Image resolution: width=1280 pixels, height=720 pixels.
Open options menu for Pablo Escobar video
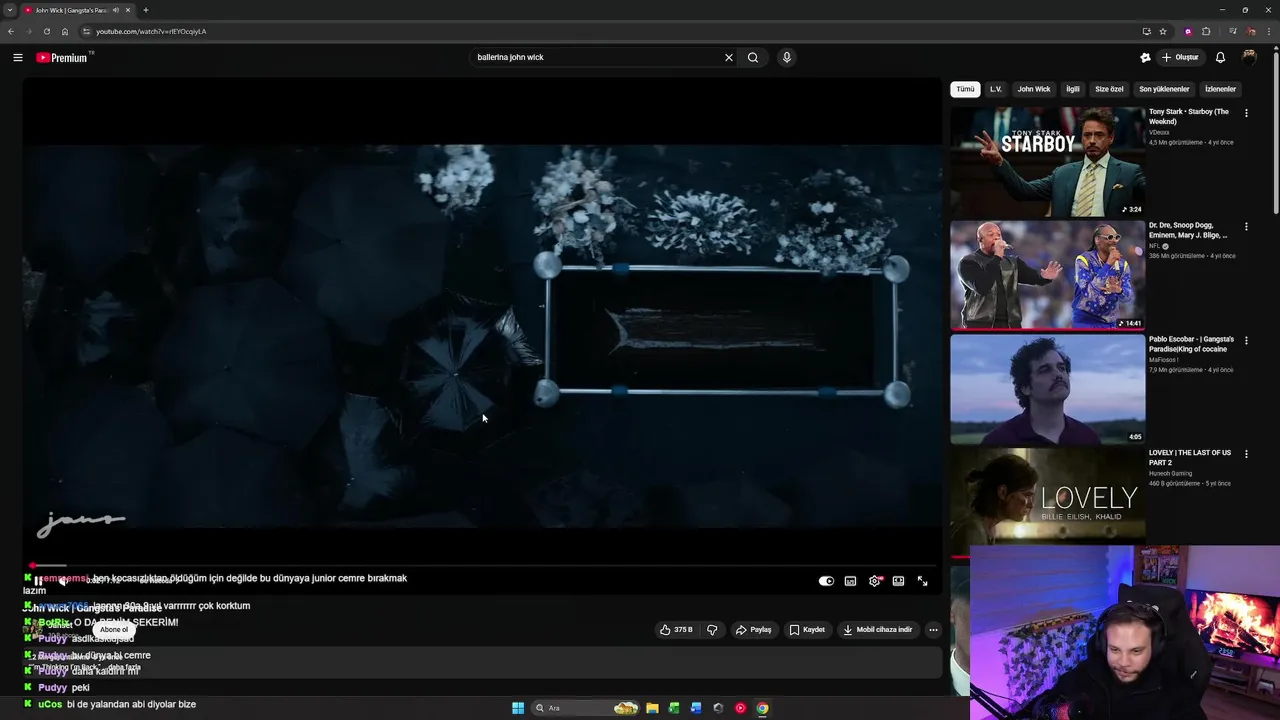1246,341
